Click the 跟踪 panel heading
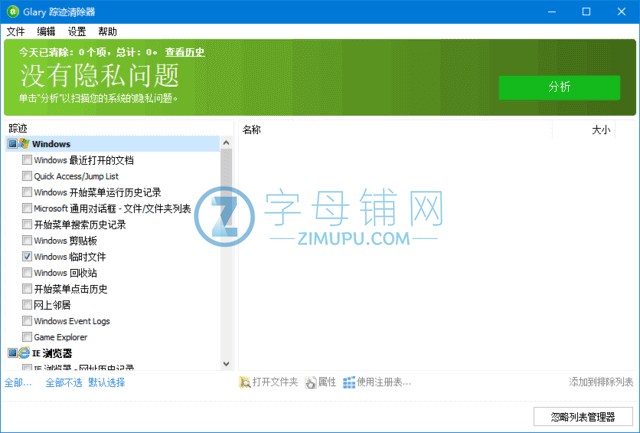Viewport: 640px width, 433px height. tap(18, 129)
